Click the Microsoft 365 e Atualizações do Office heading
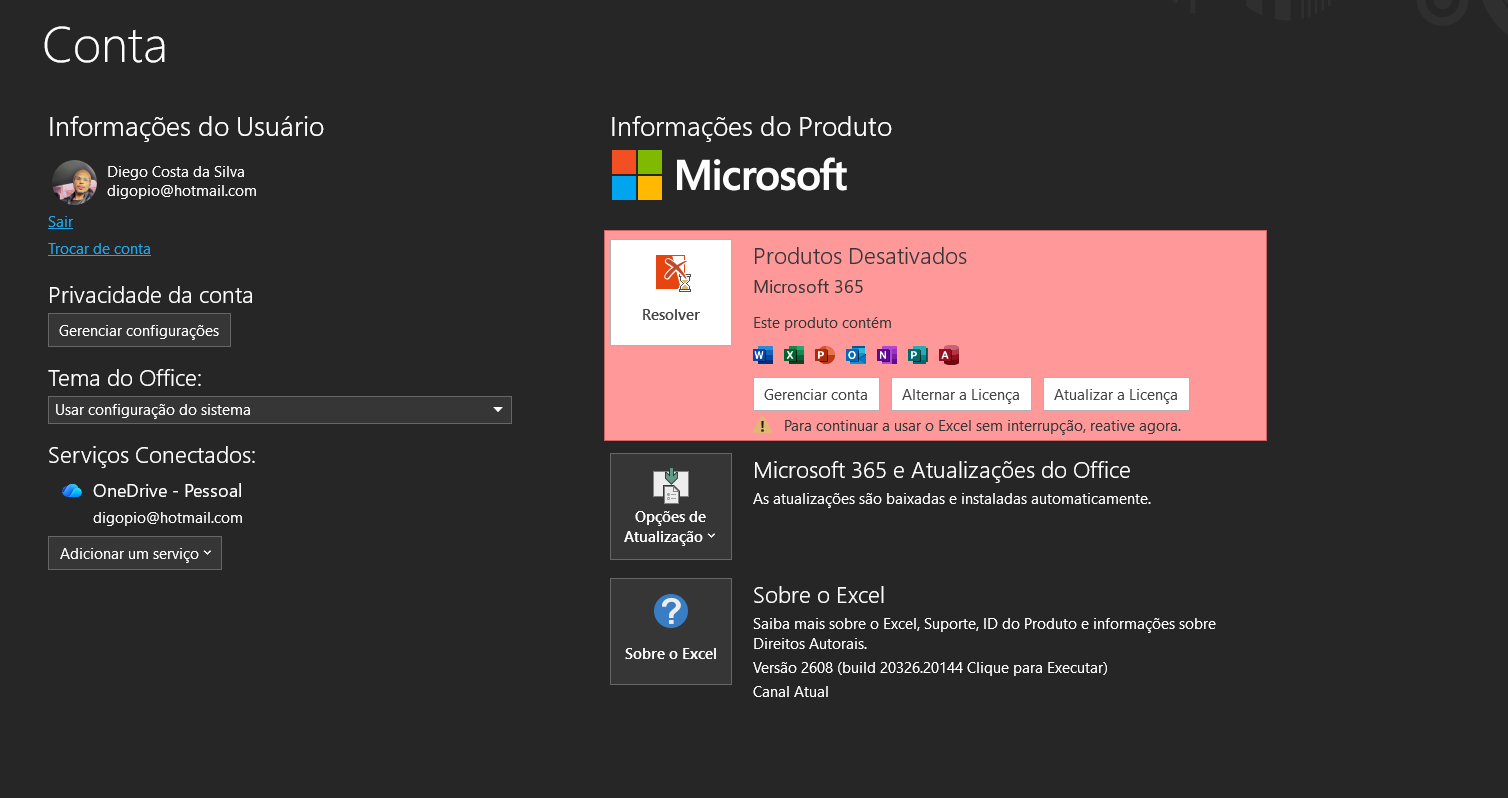Image resolution: width=1508 pixels, height=798 pixels. [942, 470]
